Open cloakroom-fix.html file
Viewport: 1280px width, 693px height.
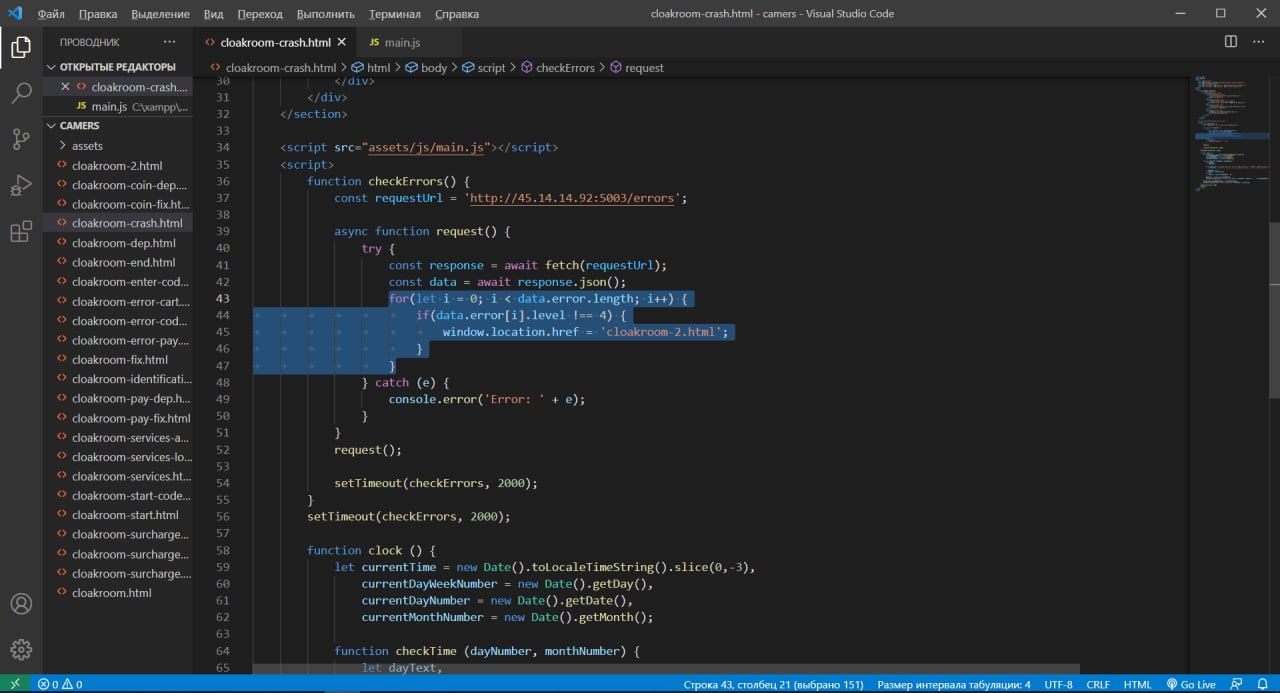117,360
